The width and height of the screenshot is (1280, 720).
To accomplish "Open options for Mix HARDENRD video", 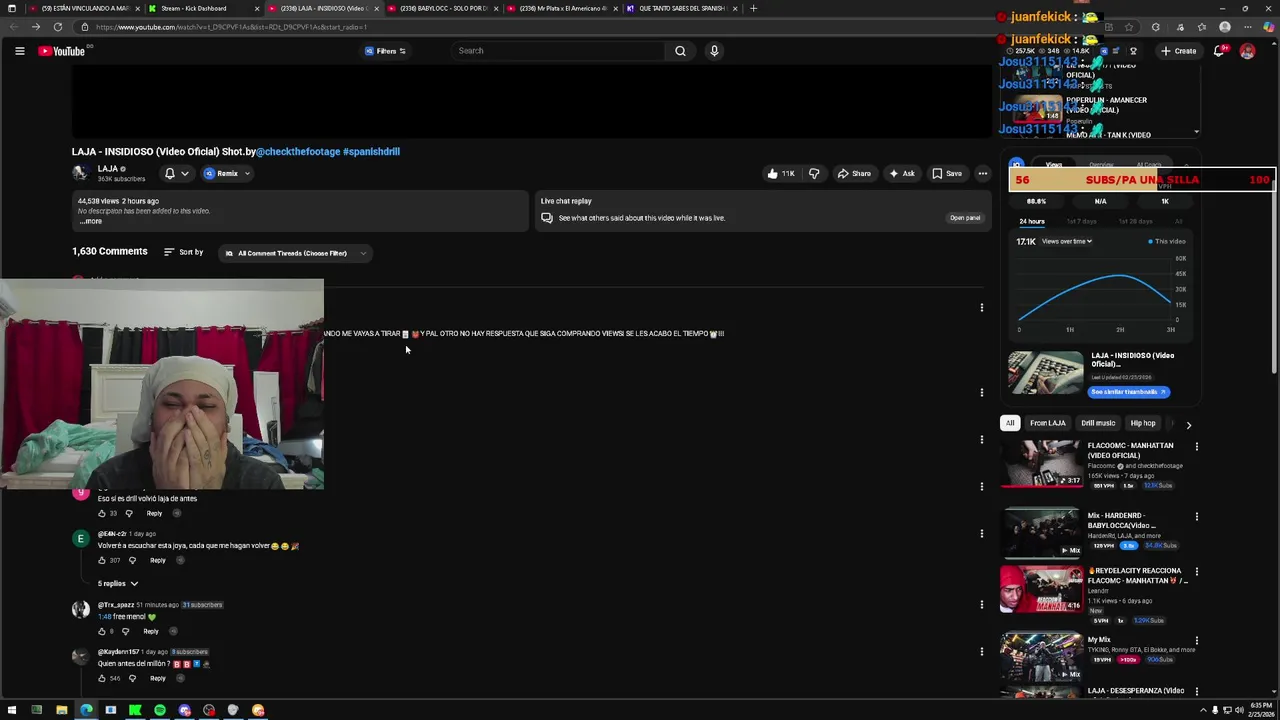I will point(1197,517).
